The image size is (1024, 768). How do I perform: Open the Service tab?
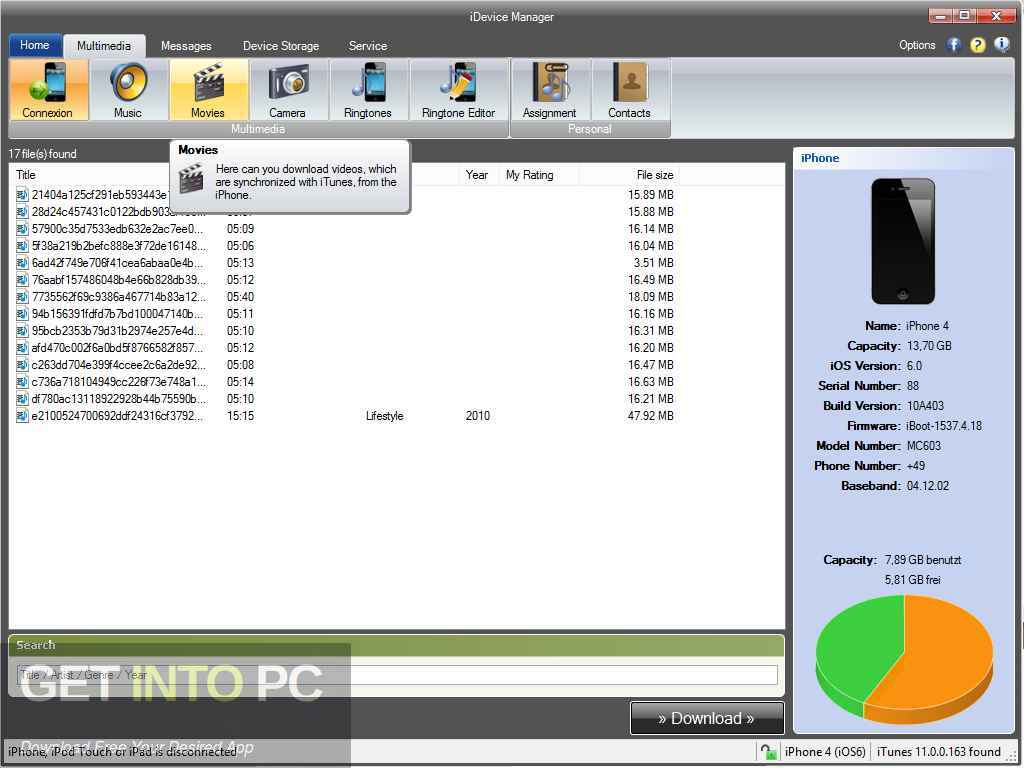click(x=368, y=46)
